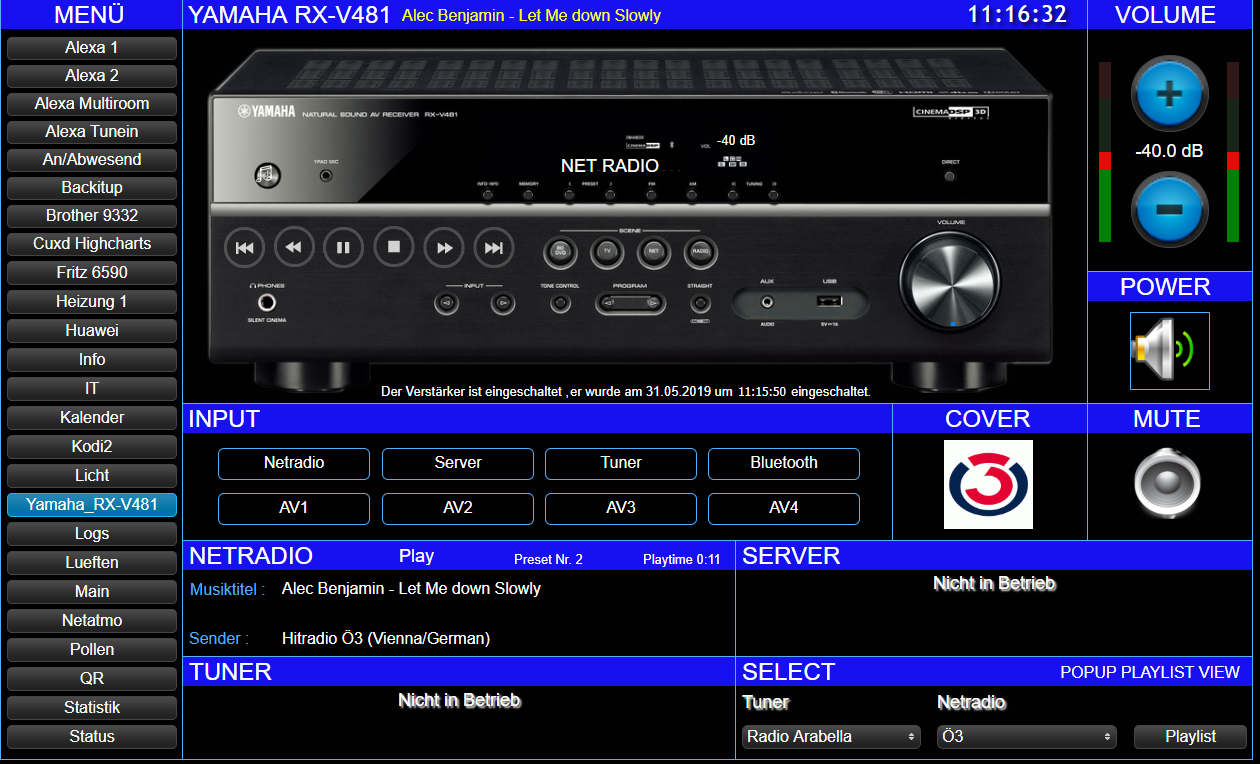Open Alexa 1 menu item
Screen dimensions: 1260x764
92,48
